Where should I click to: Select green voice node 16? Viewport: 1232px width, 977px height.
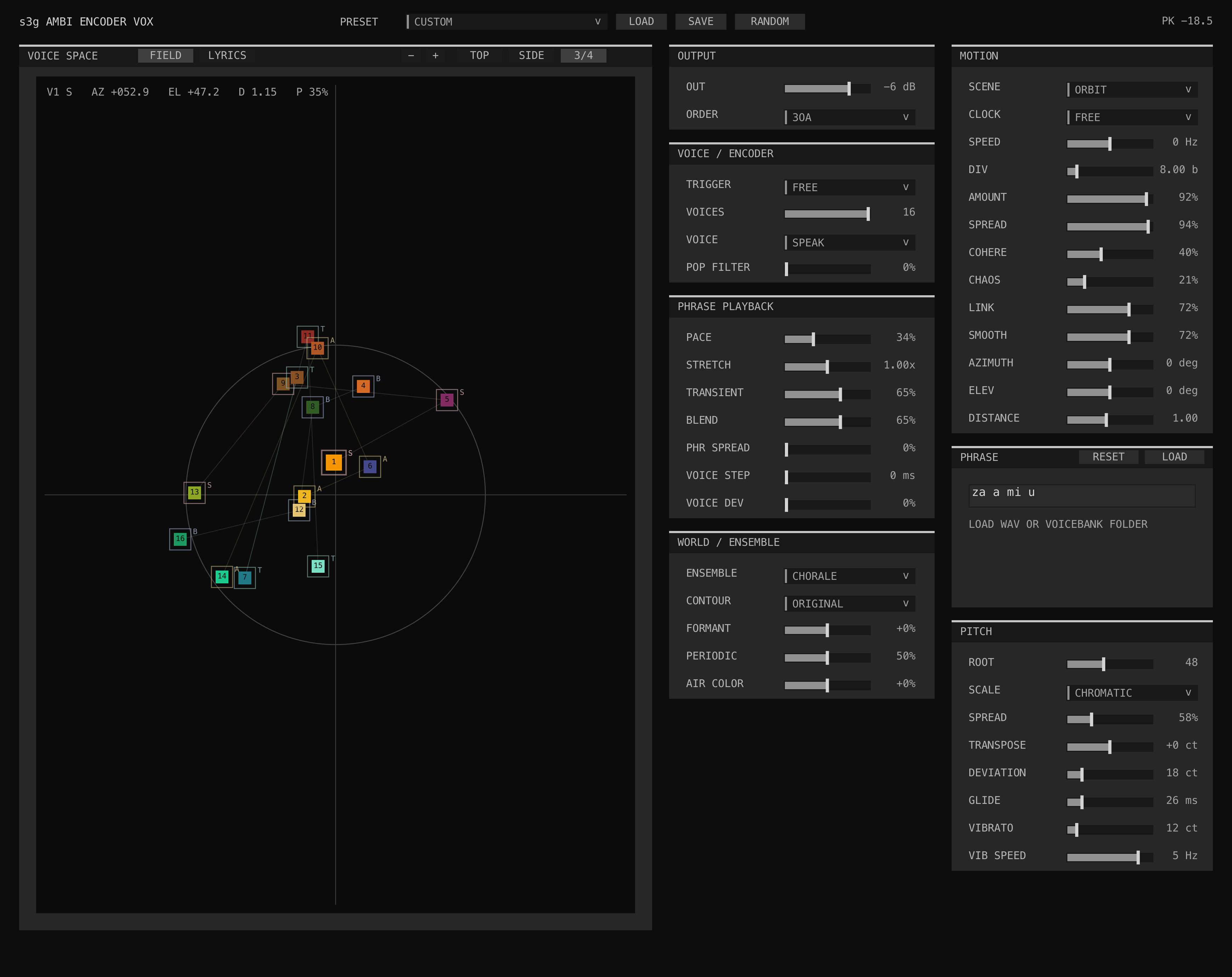180,539
